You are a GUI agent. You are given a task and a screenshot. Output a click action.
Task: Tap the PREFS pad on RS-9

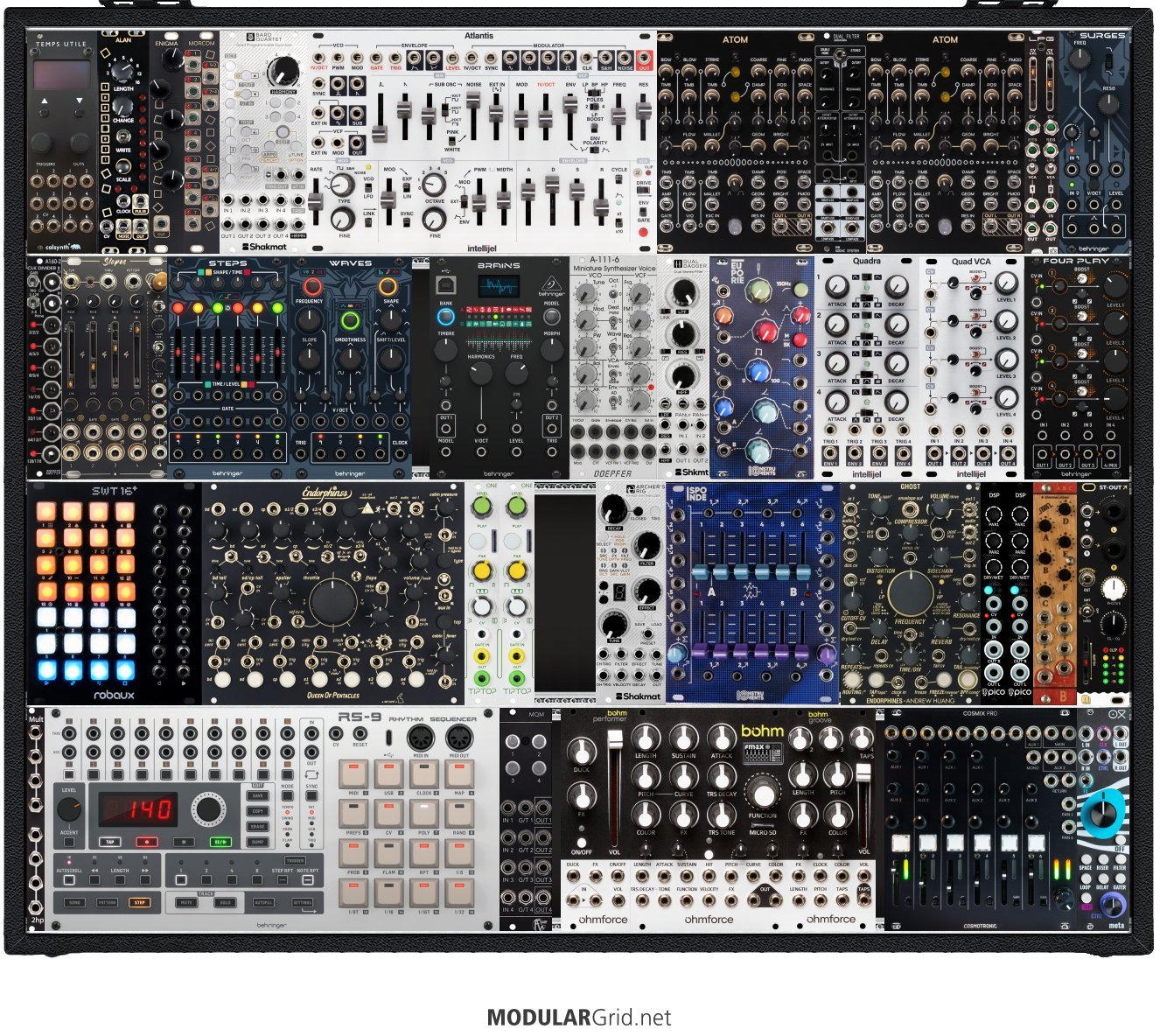[x=354, y=814]
